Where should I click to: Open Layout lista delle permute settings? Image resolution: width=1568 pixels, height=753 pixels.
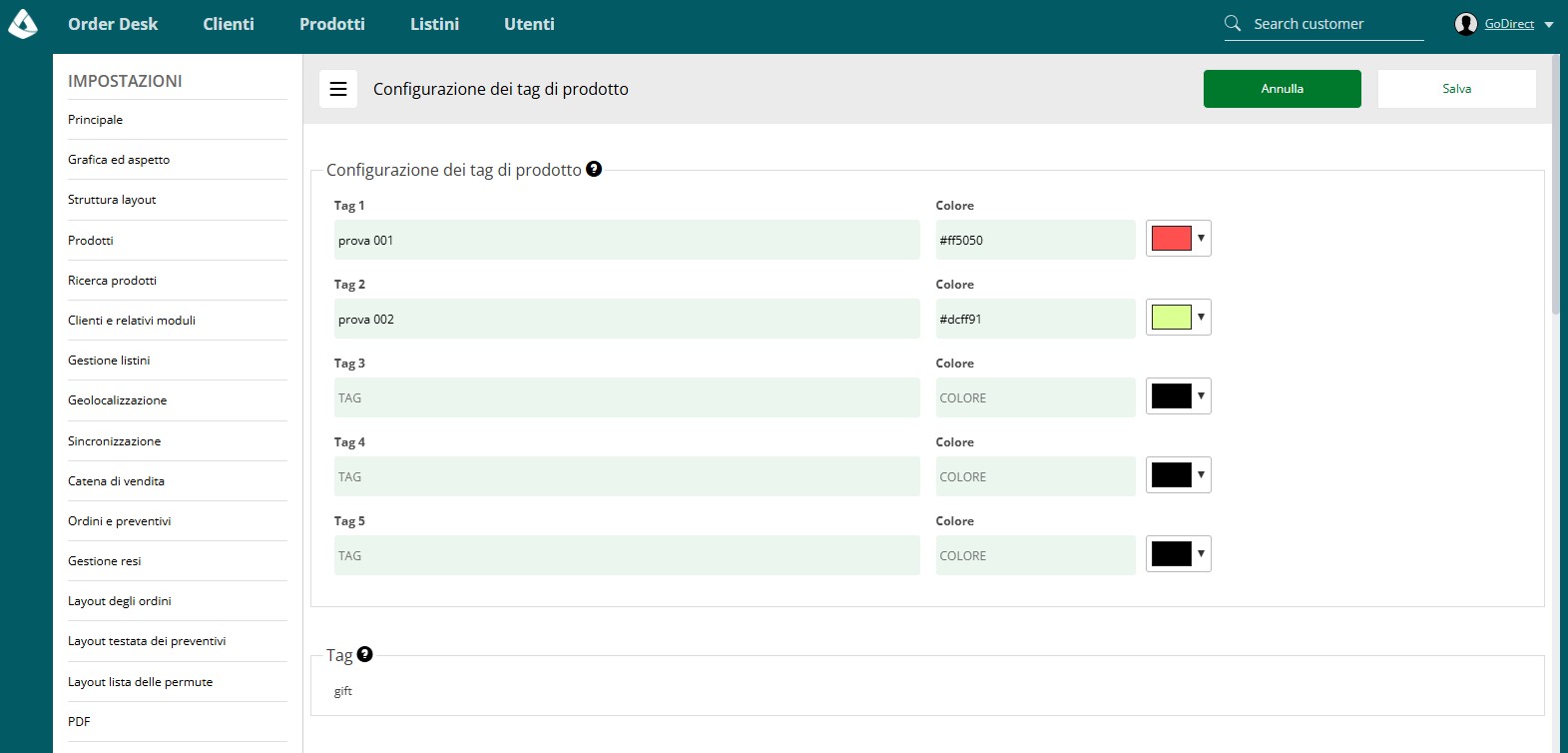pyautogui.click(x=178, y=682)
